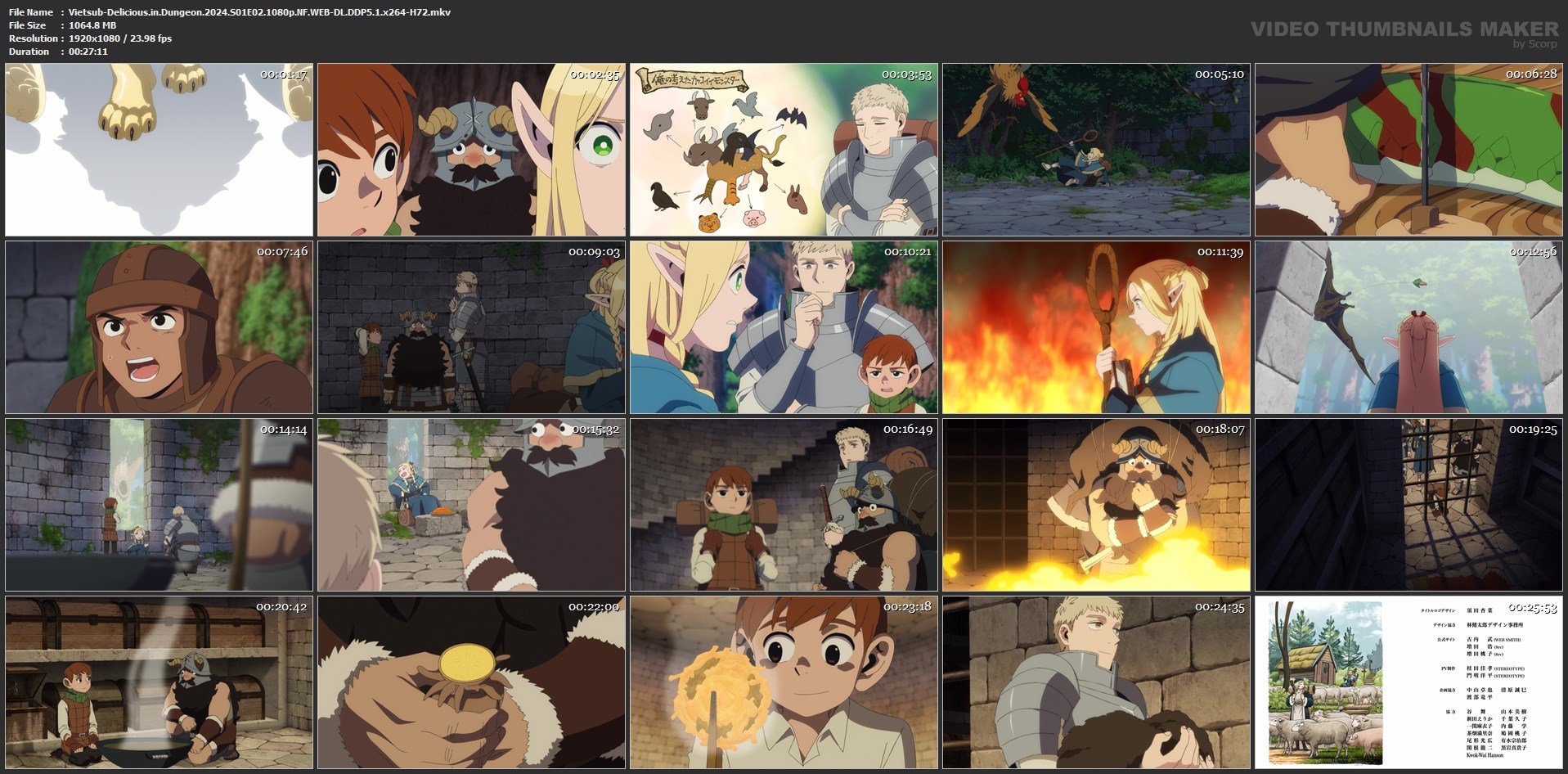
Task: Click the thumbnail at 00:20:42
Action: tap(159, 682)
